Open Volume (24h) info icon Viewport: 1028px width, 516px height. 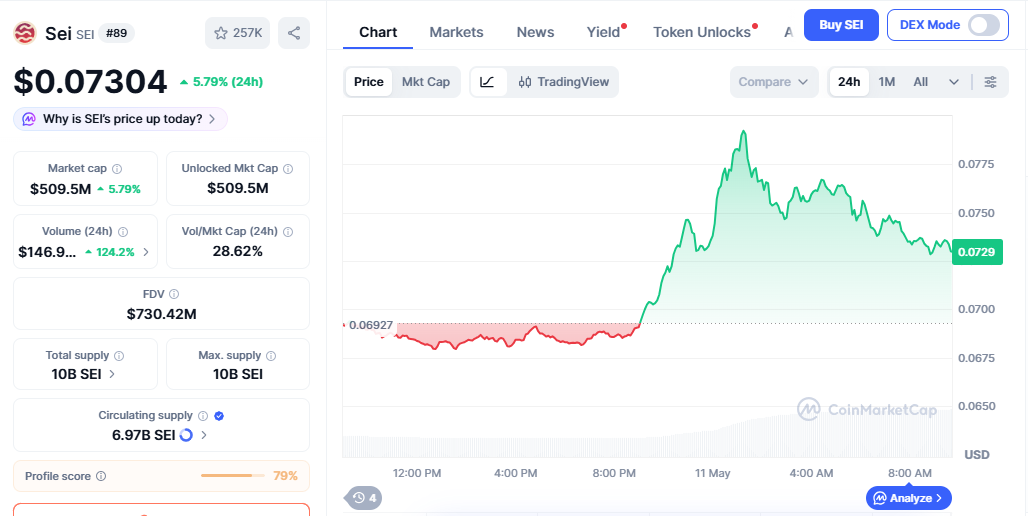pyautogui.click(x=123, y=231)
